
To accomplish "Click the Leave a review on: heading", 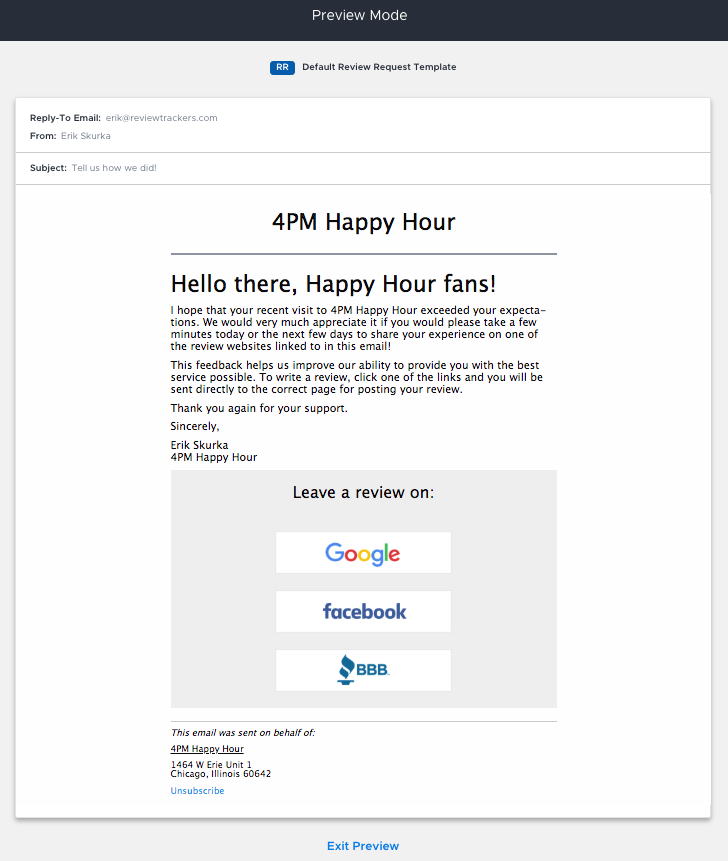I will [363, 493].
